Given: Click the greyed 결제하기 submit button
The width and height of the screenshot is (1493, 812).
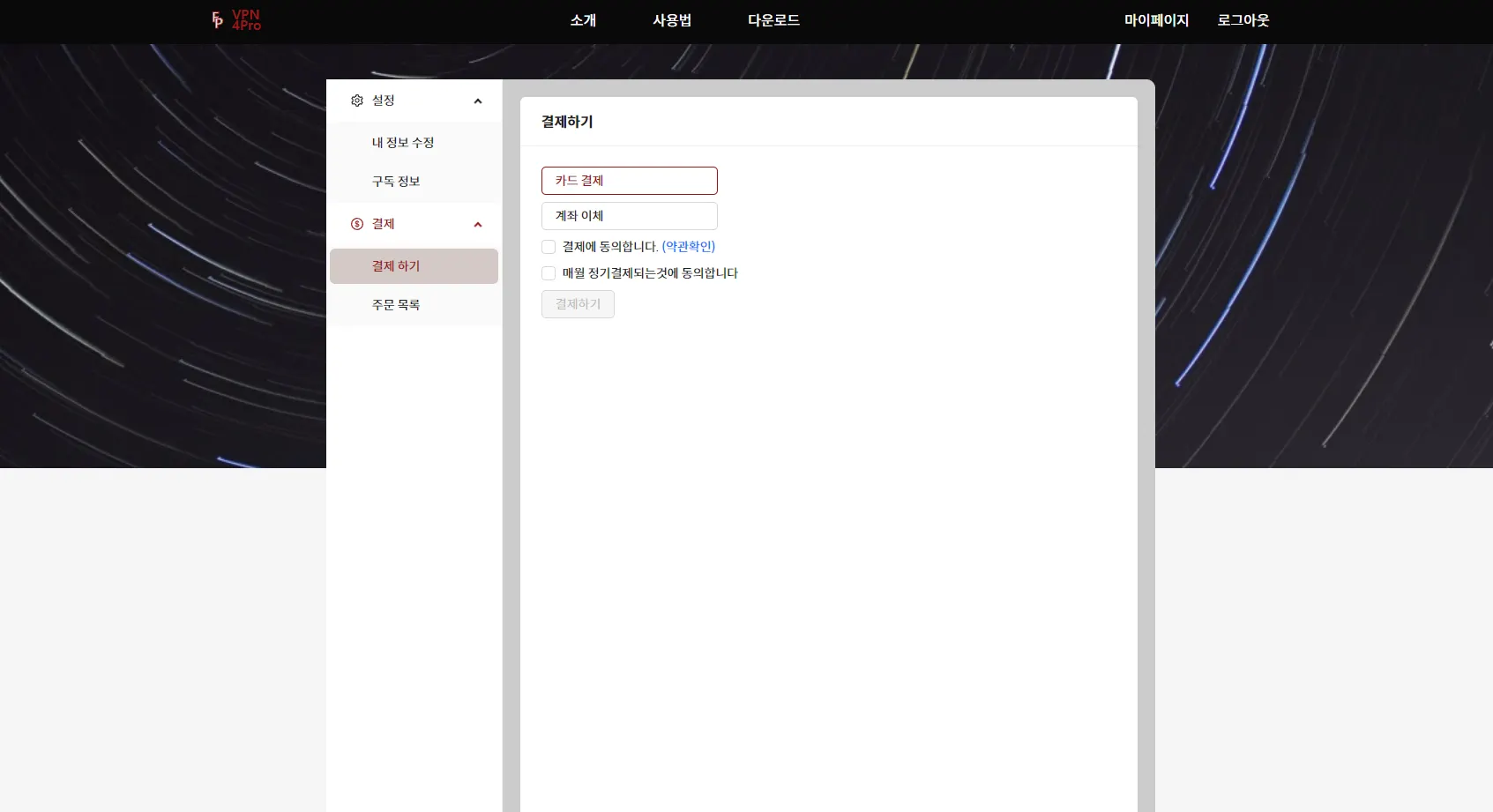Looking at the screenshot, I should click(578, 304).
